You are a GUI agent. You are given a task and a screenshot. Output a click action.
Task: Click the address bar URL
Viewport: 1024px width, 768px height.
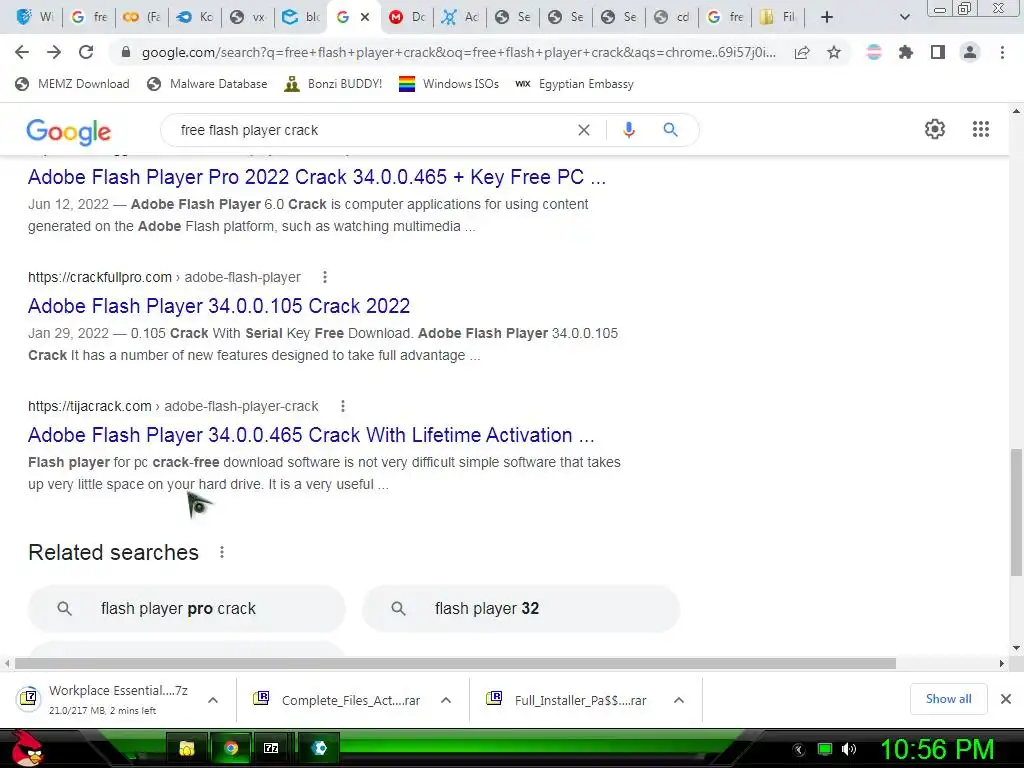458,52
